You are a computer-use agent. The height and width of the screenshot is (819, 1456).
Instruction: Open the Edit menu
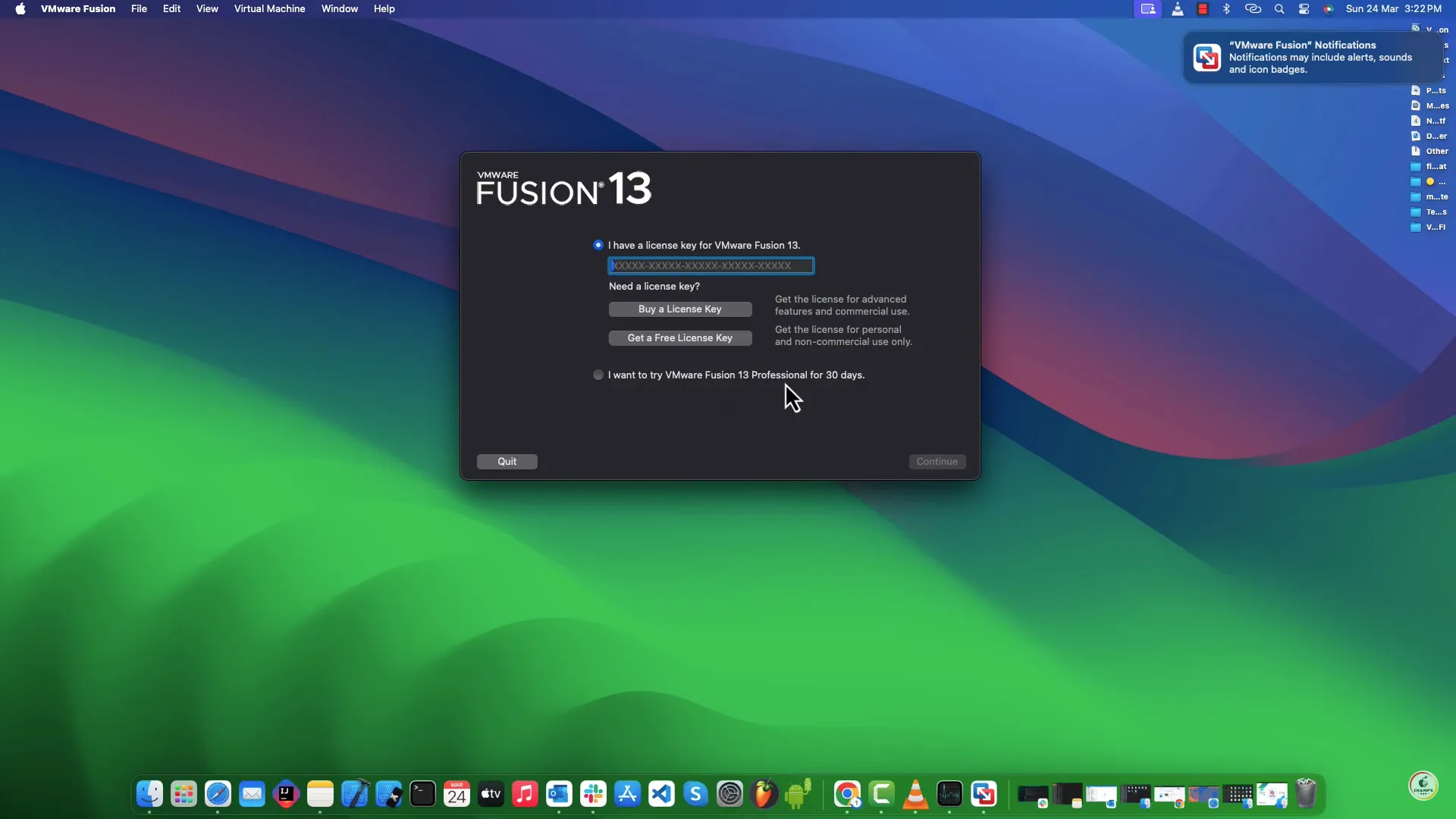(x=171, y=9)
